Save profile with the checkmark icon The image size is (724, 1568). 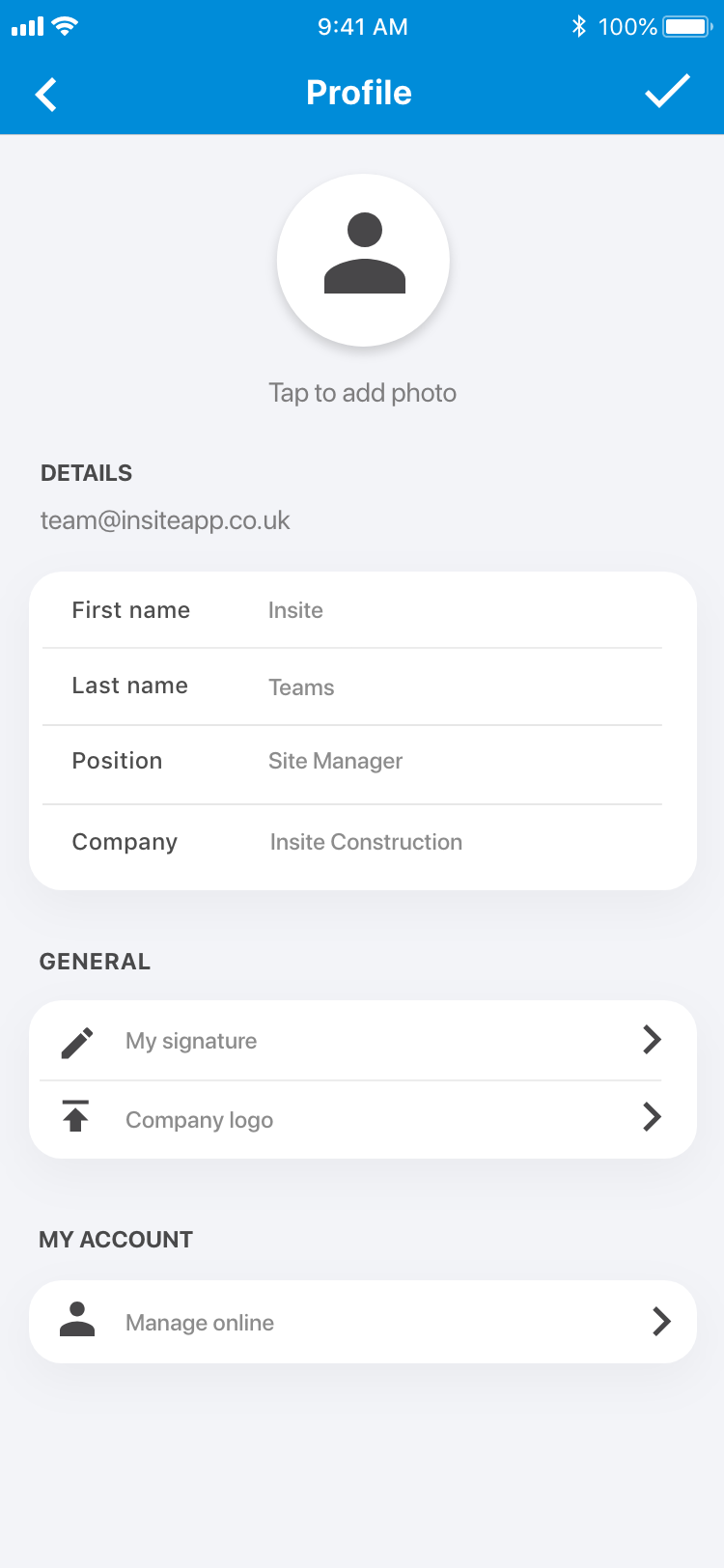pyautogui.click(x=667, y=92)
